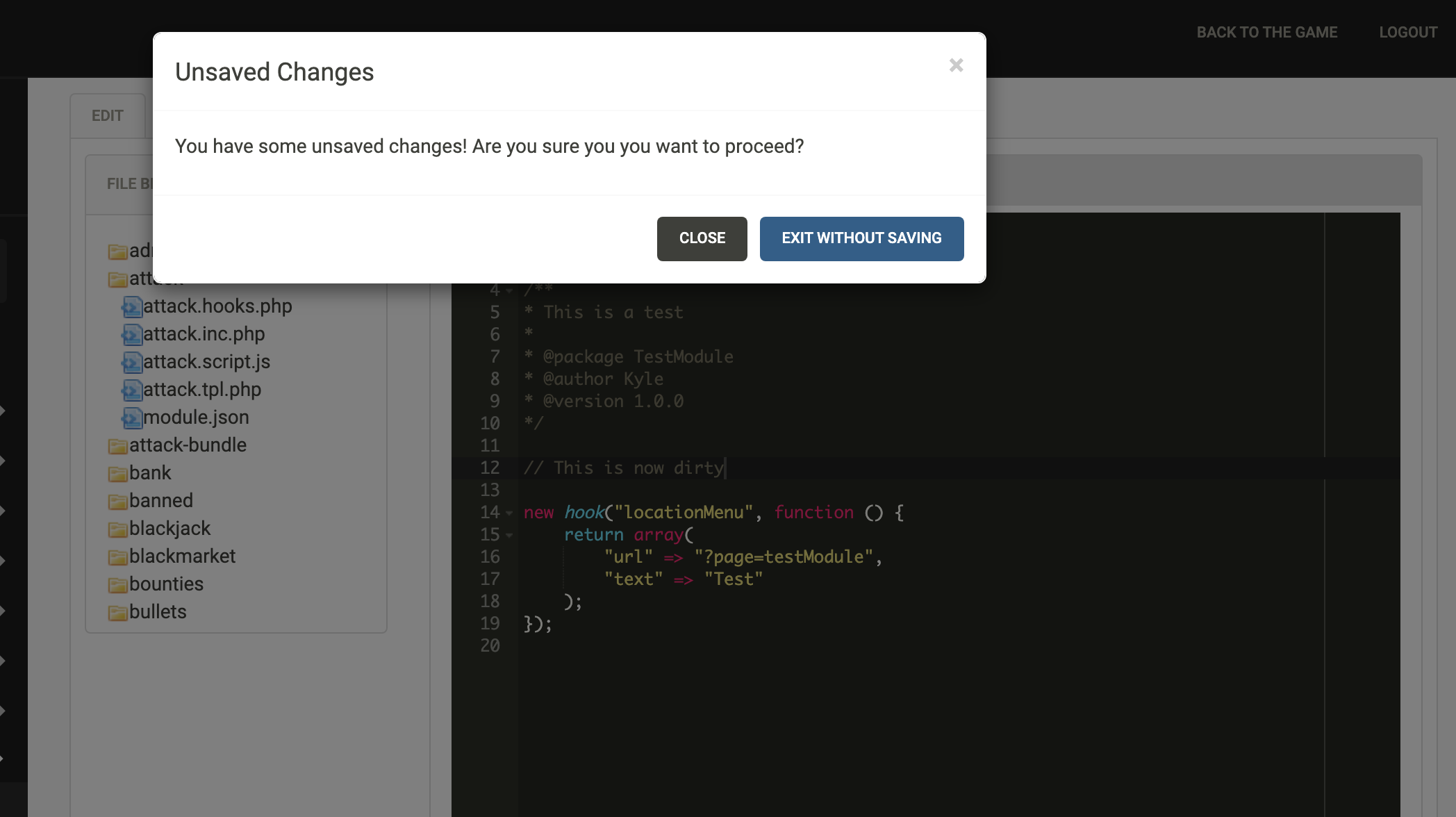Image resolution: width=1456 pixels, height=817 pixels.
Task: Click the attack.script.js file icon
Action: pos(131,362)
